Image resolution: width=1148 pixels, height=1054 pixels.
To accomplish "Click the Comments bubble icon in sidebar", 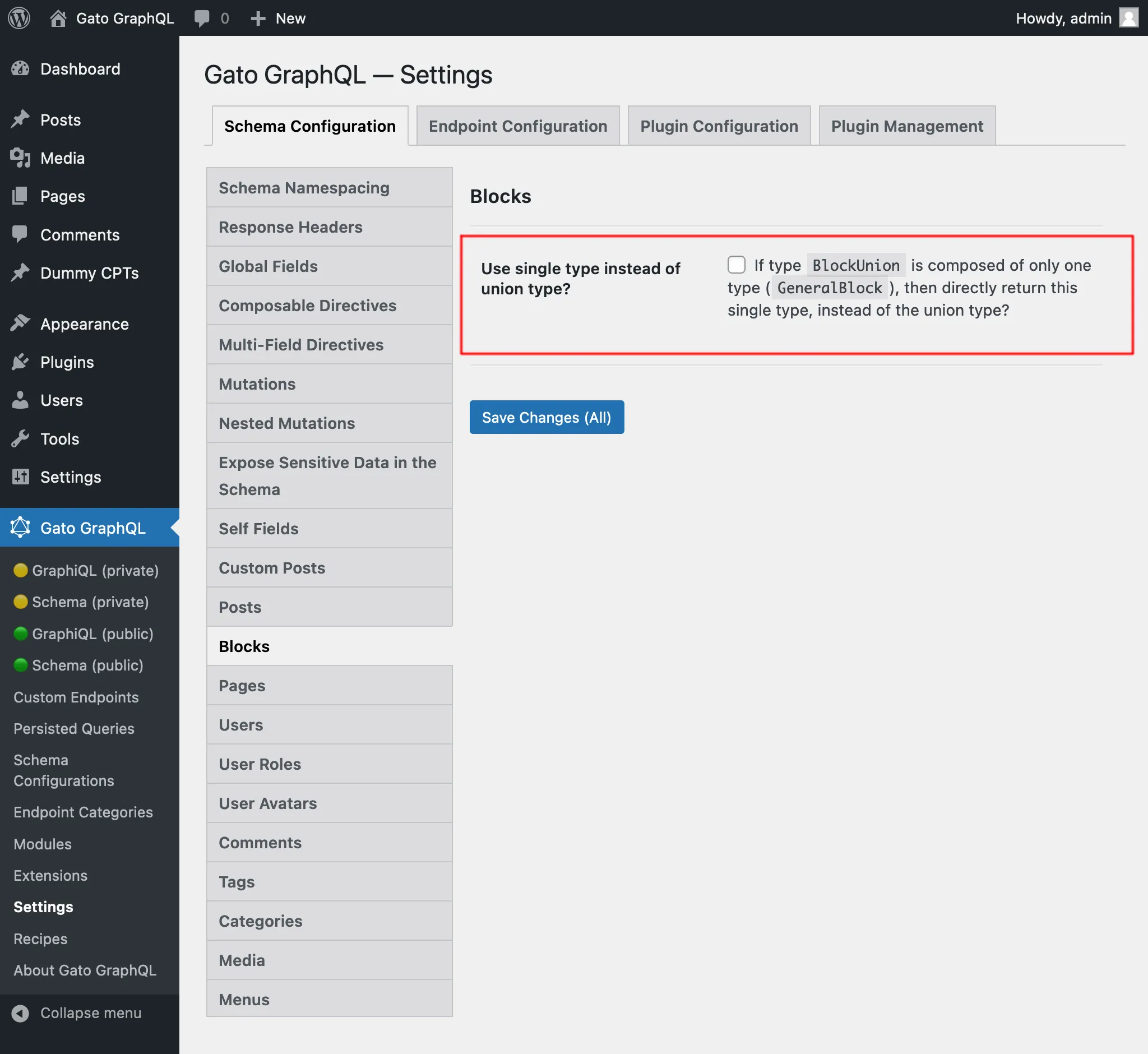I will point(20,234).
